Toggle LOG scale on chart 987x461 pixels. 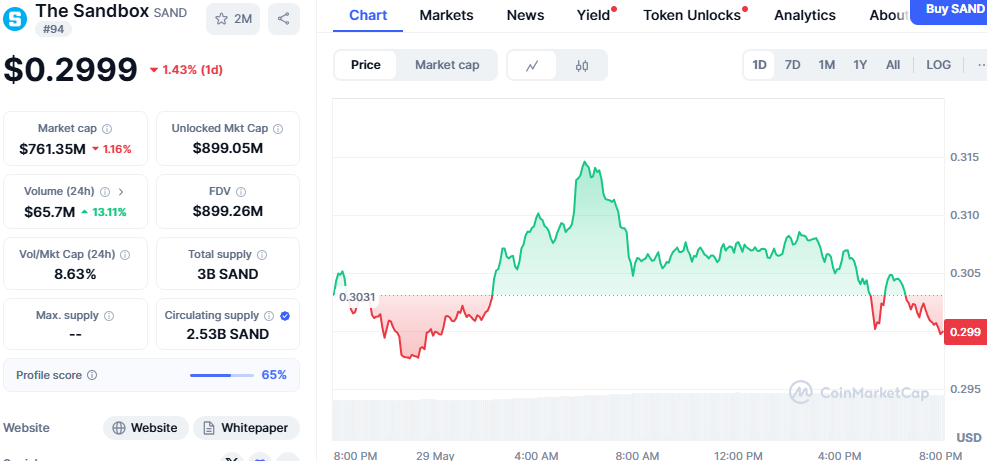click(x=938, y=65)
